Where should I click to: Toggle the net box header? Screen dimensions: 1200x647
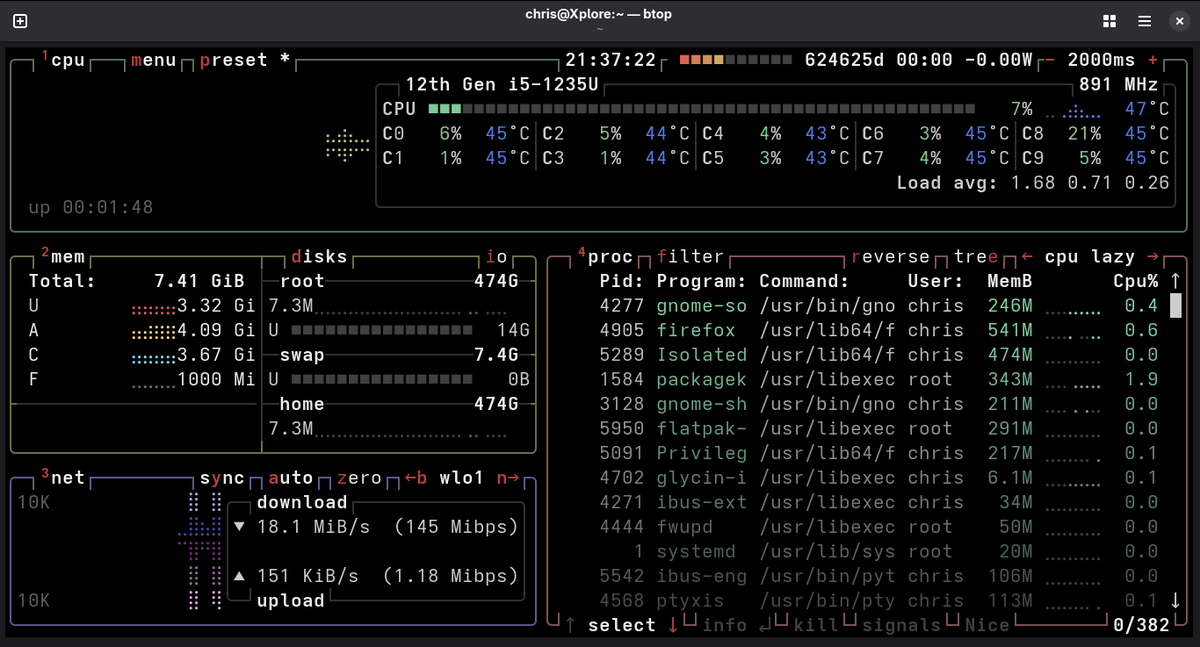pyautogui.click(x=62, y=477)
